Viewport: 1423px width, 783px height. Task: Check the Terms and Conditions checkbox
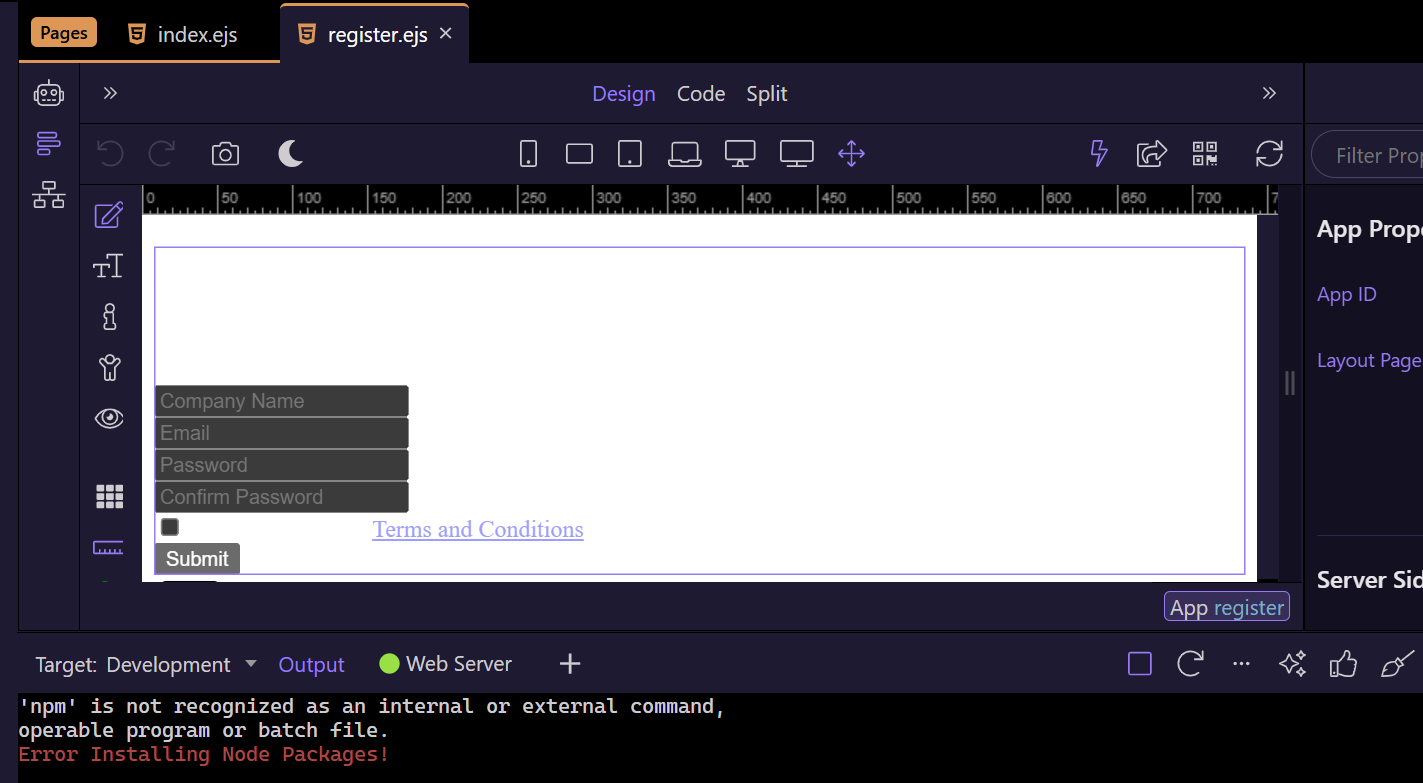tap(170, 527)
